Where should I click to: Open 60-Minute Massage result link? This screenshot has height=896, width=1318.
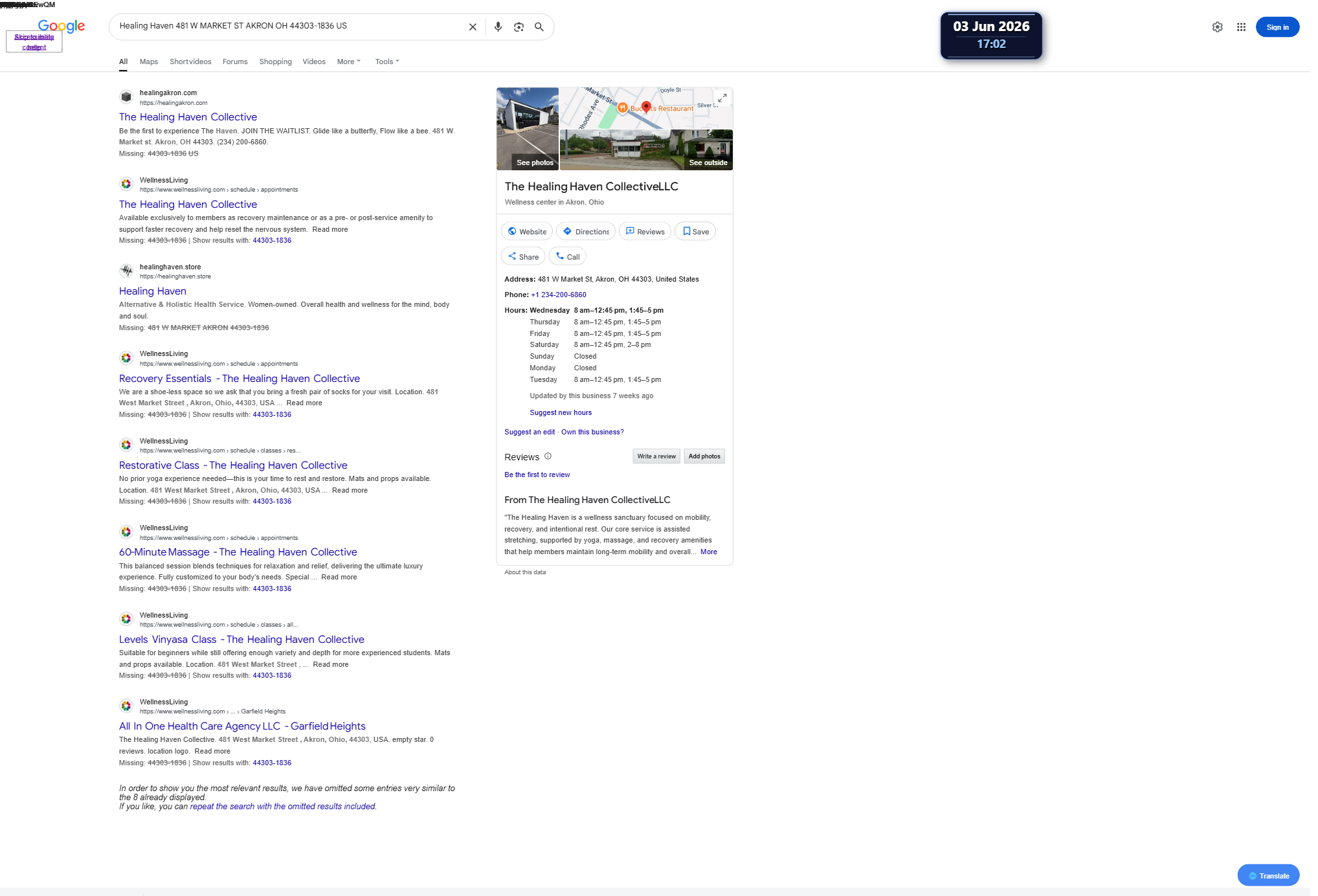coord(238,552)
